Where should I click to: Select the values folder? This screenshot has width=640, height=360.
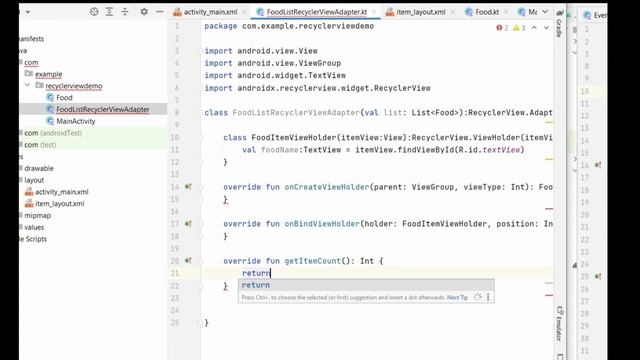(x=34, y=227)
